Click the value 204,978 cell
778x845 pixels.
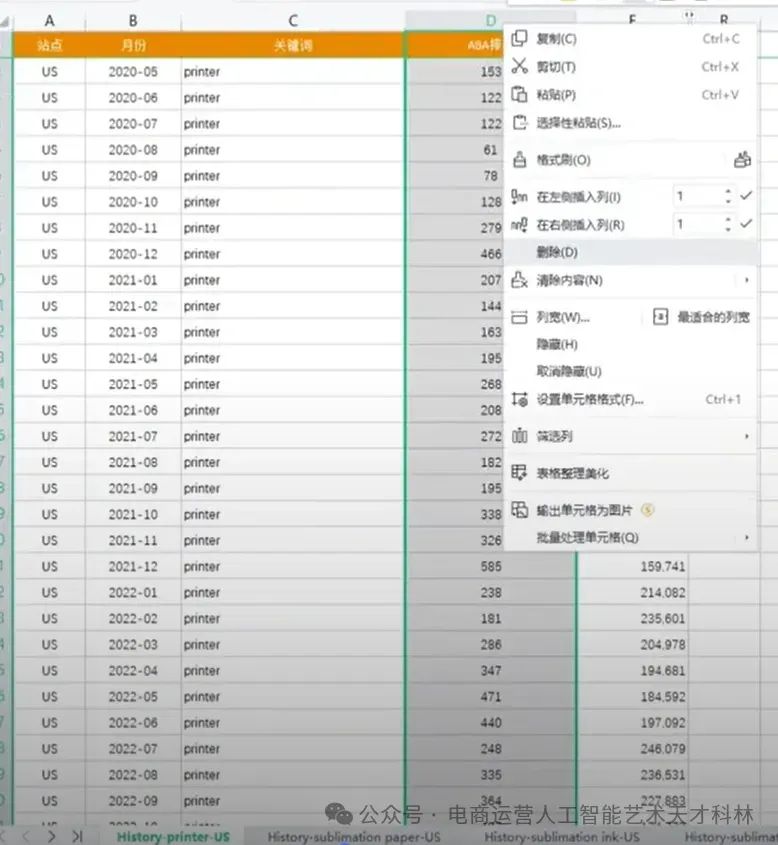click(633, 644)
